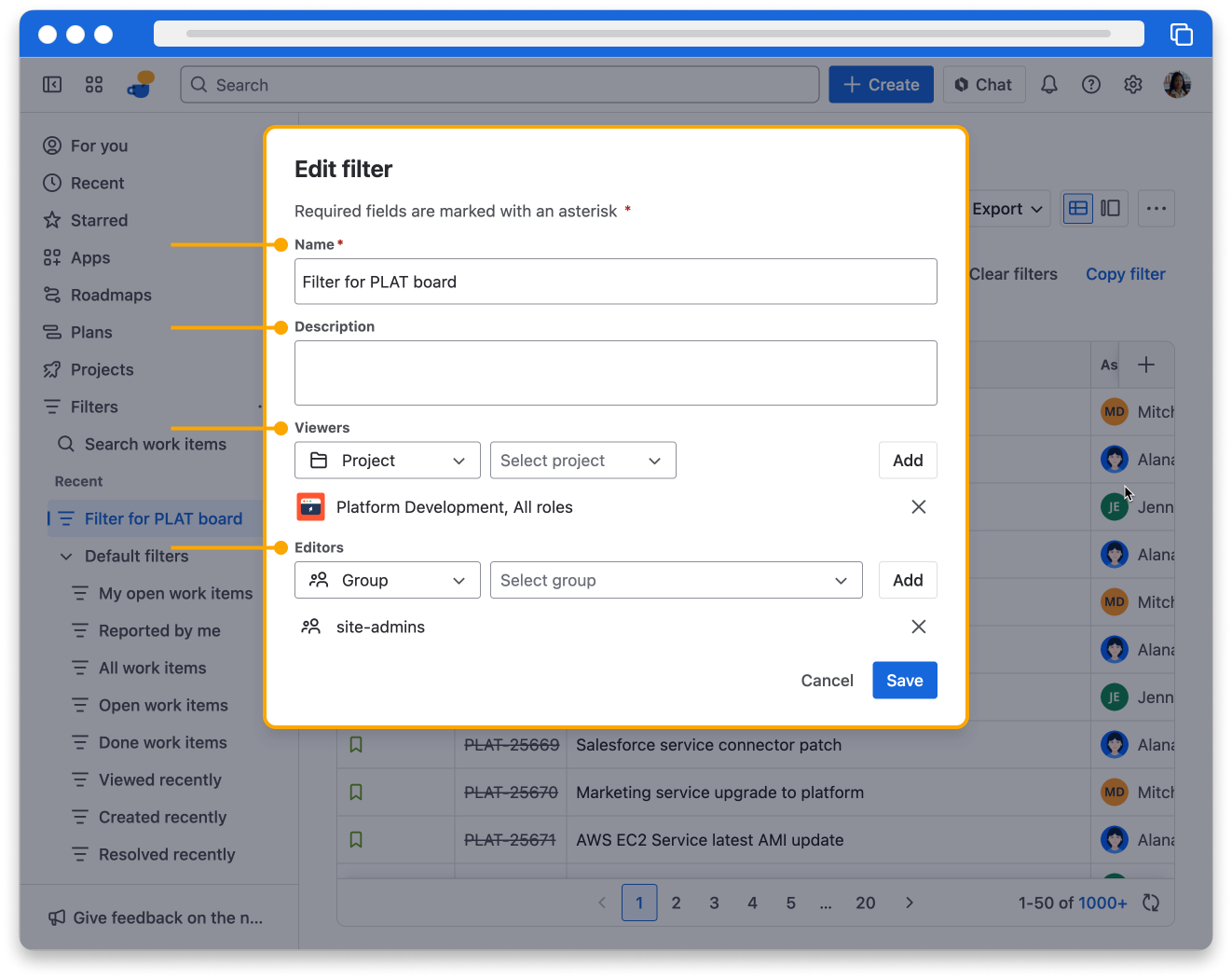The image size is (1232, 979).
Task: Open Select project dropdown
Action: [x=583, y=461]
